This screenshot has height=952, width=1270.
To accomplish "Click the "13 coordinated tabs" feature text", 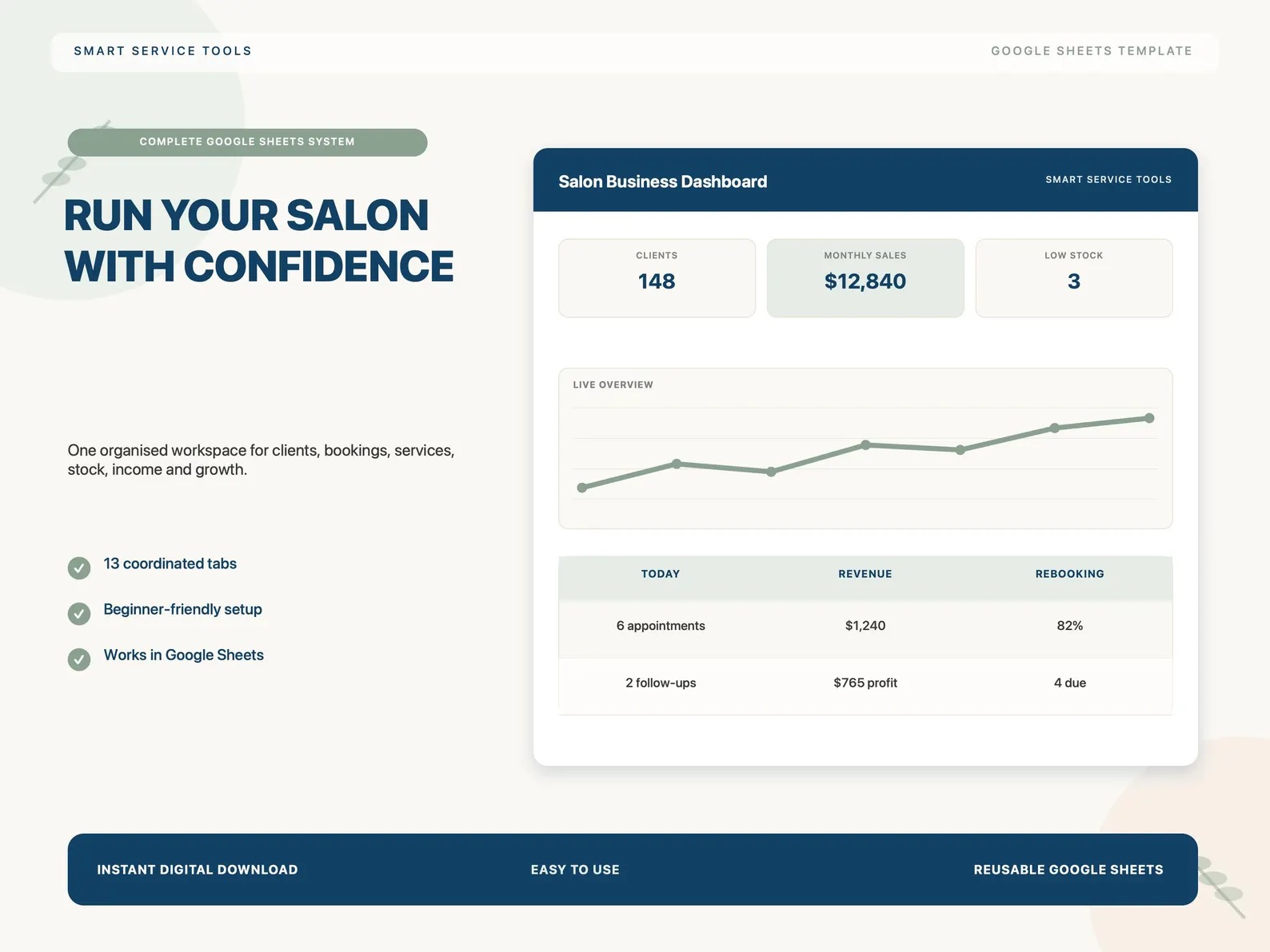I will coord(170,564).
